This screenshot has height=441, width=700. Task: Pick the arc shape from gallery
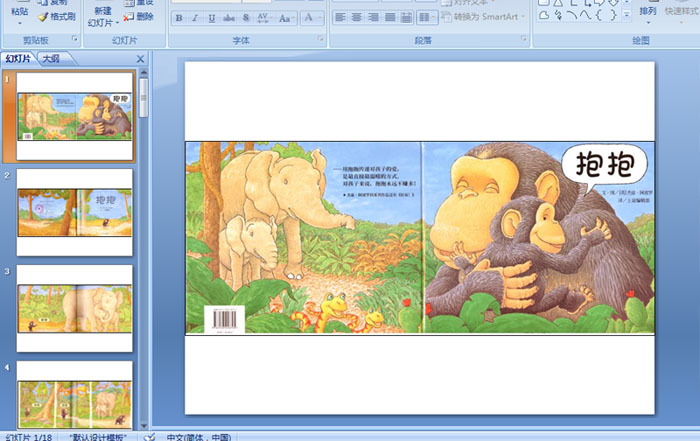[571, 16]
